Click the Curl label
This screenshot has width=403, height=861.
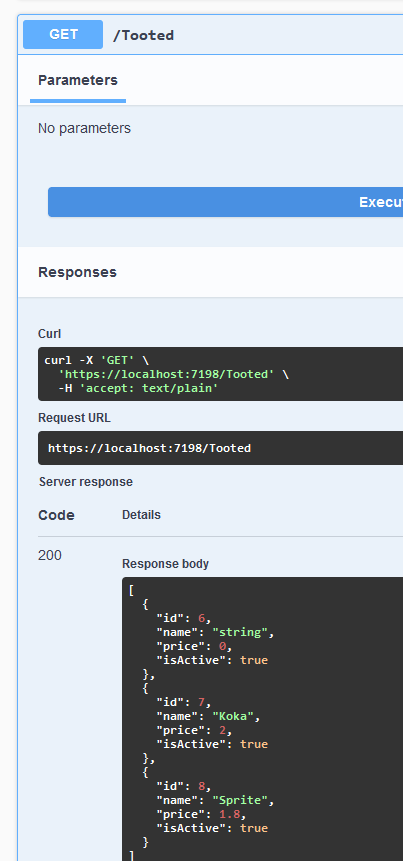tap(49, 334)
